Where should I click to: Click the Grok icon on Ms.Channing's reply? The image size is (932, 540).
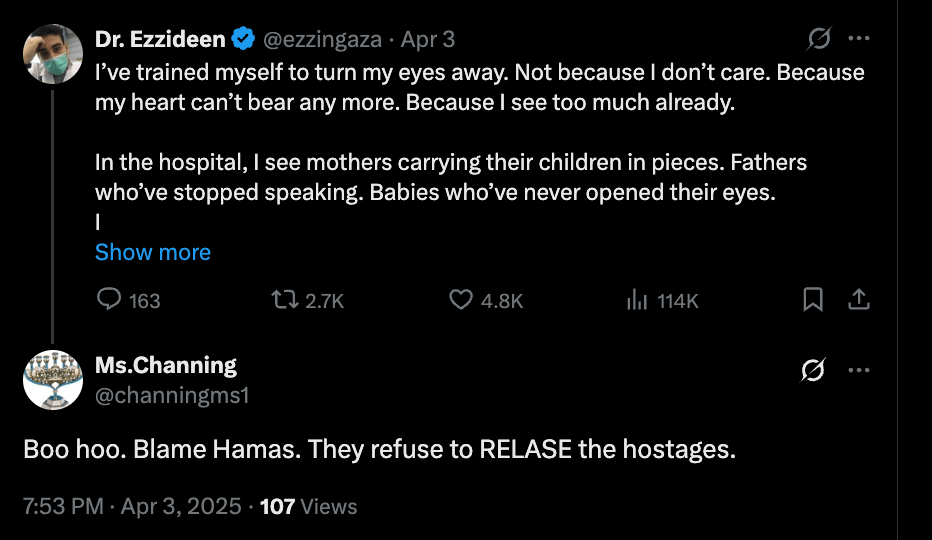[x=813, y=370]
